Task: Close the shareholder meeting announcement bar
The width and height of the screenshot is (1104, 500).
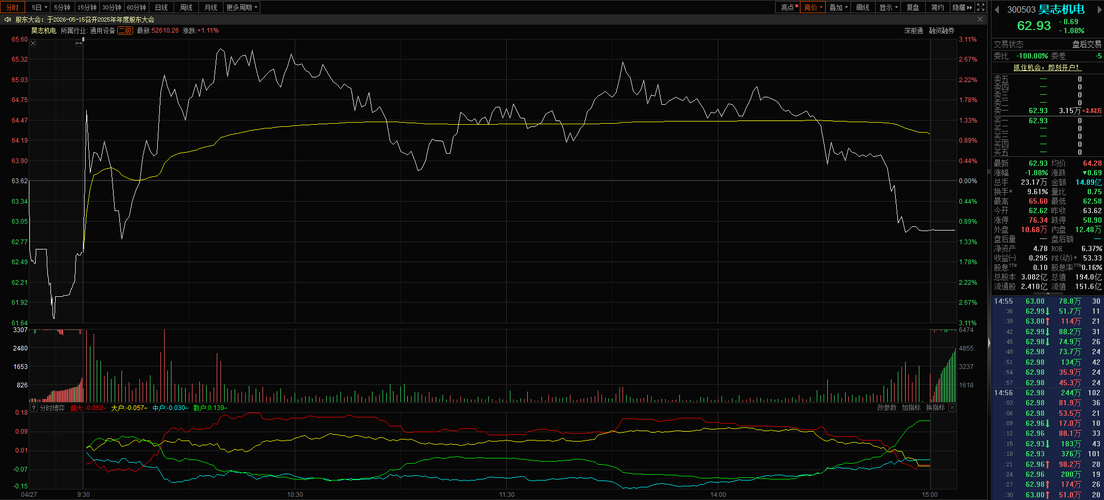Action: [x=981, y=20]
